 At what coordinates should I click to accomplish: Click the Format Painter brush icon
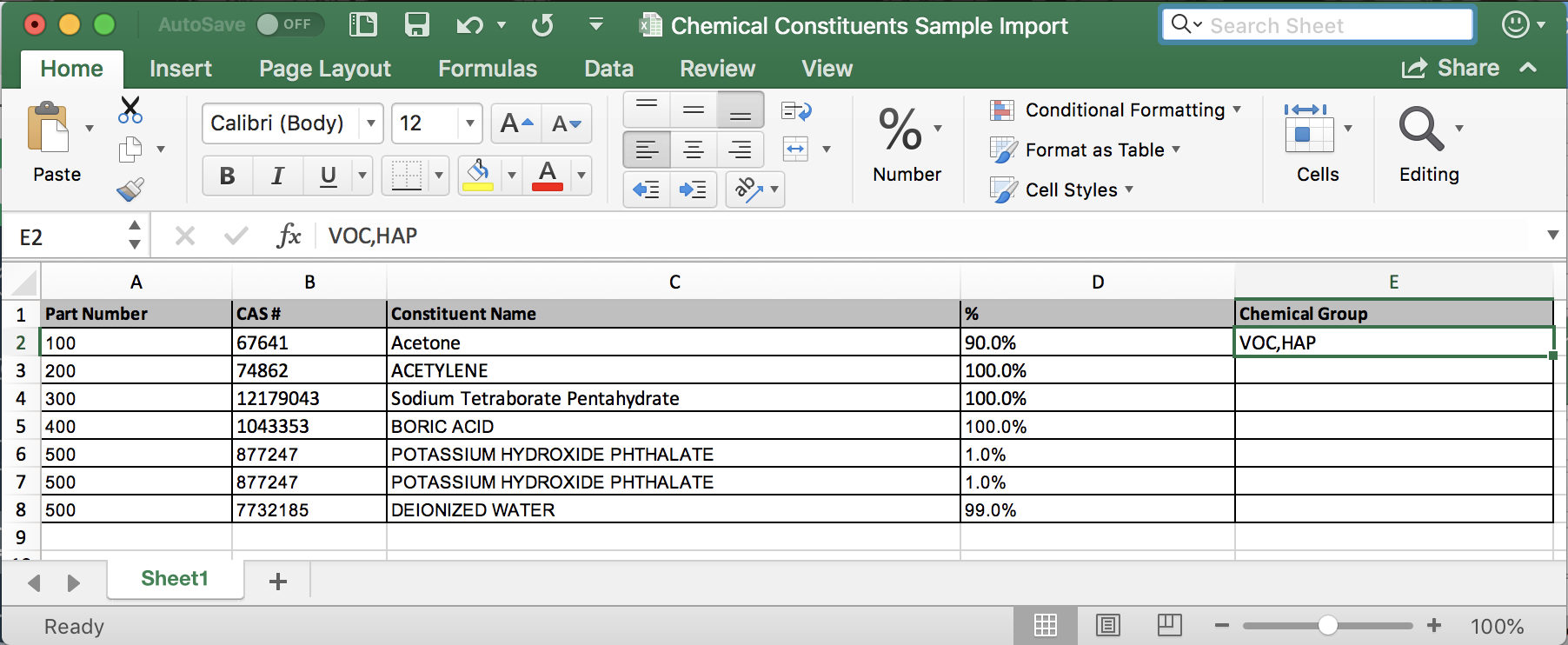130,190
